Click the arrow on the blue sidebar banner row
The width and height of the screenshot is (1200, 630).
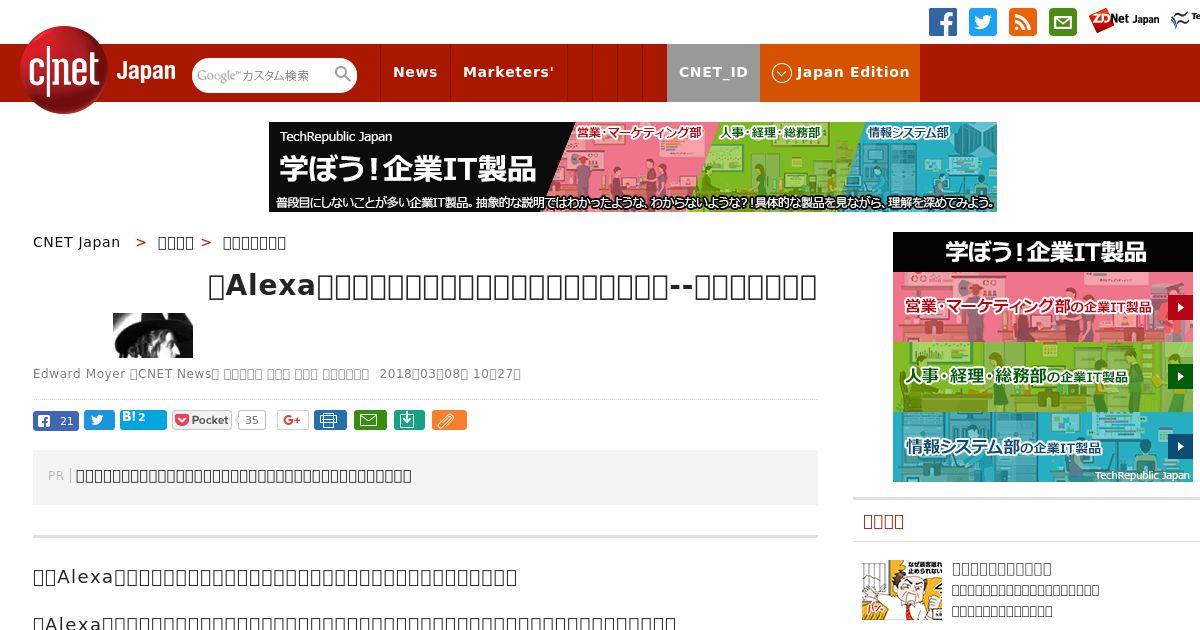point(1180,447)
